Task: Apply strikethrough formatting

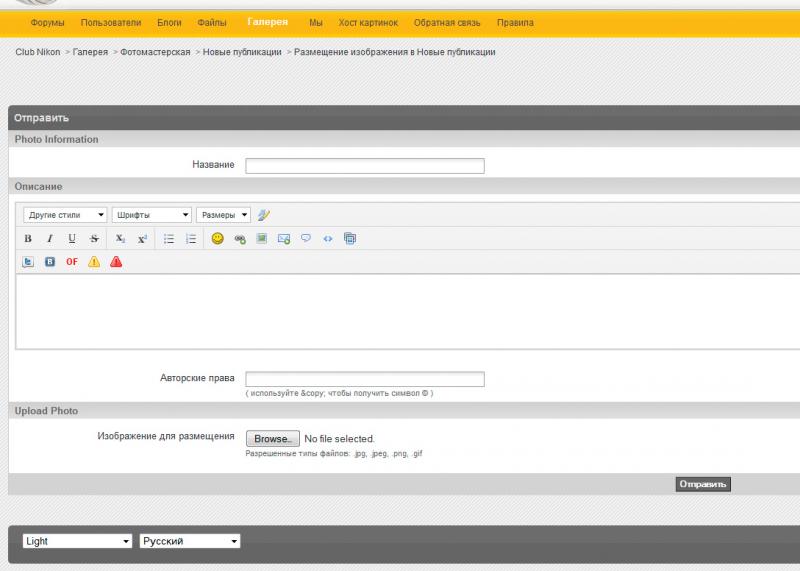Action: point(94,238)
